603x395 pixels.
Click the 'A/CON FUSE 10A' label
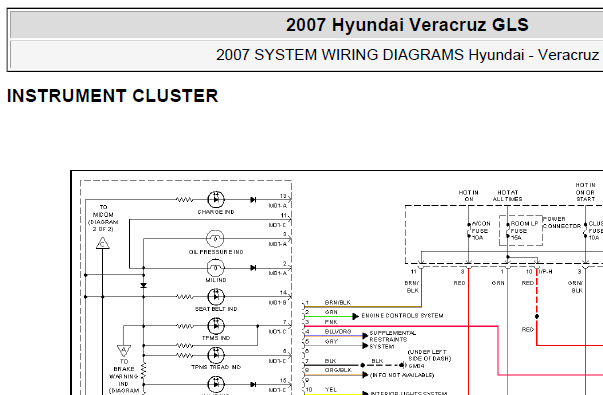(x=481, y=231)
